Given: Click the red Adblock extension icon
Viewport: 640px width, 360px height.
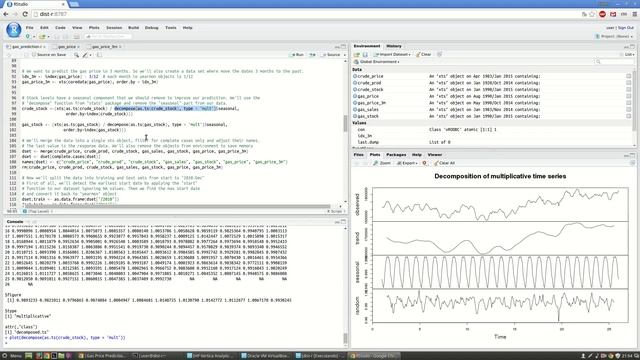Looking at the screenshot, I should pyautogui.click(x=602, y=14).
